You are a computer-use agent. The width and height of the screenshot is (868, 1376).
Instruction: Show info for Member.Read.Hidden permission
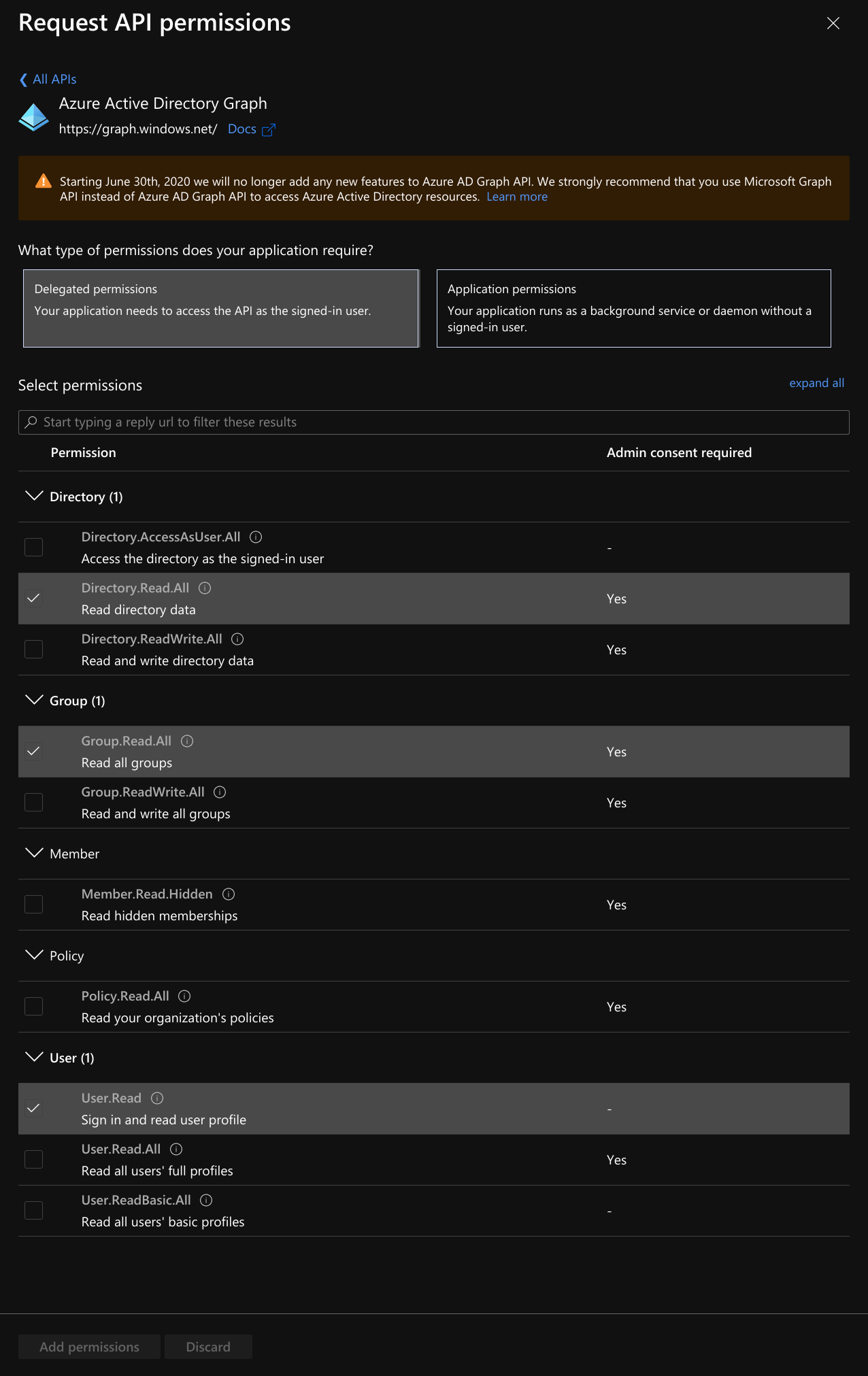(x=229, y=894)
